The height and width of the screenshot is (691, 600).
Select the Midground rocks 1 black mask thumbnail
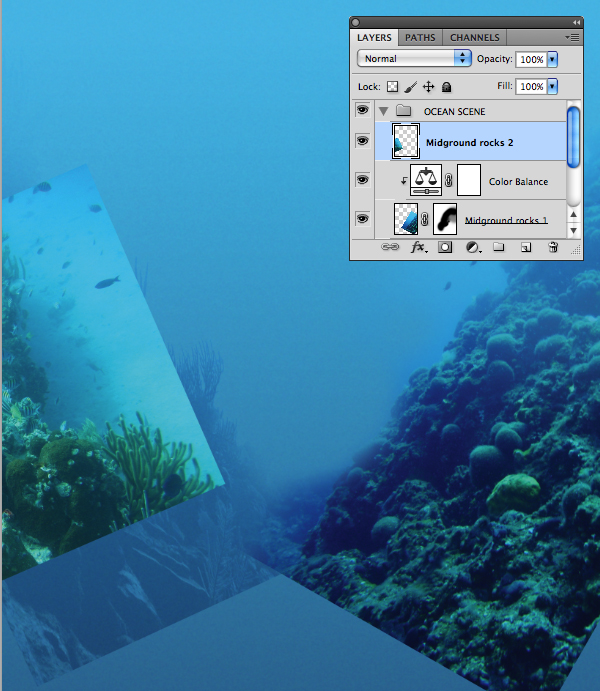445,219
